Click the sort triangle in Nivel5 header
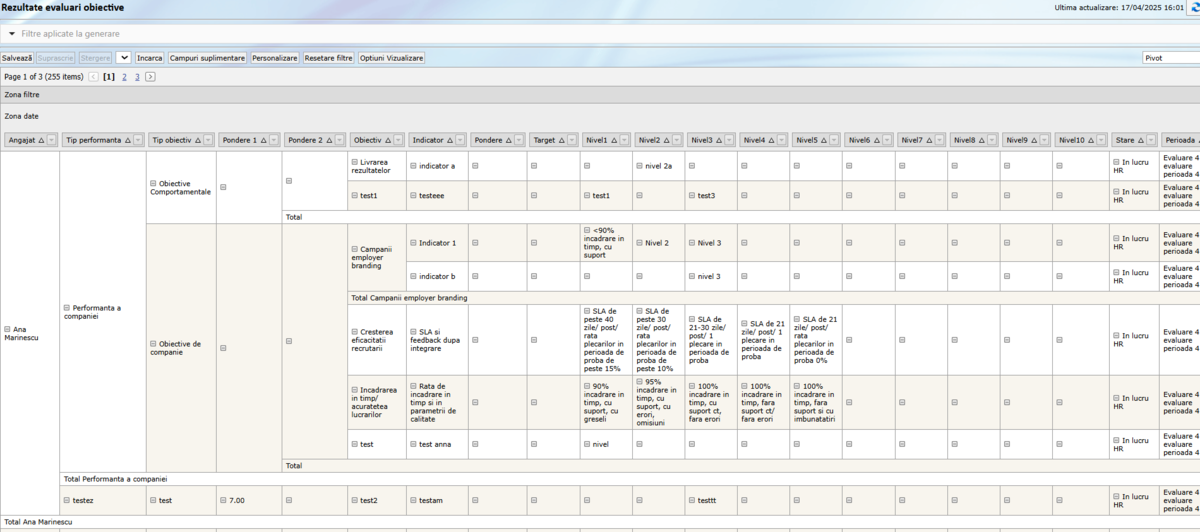The height and width of the screenshot is (532, 1200). click(x=824, y=141)
